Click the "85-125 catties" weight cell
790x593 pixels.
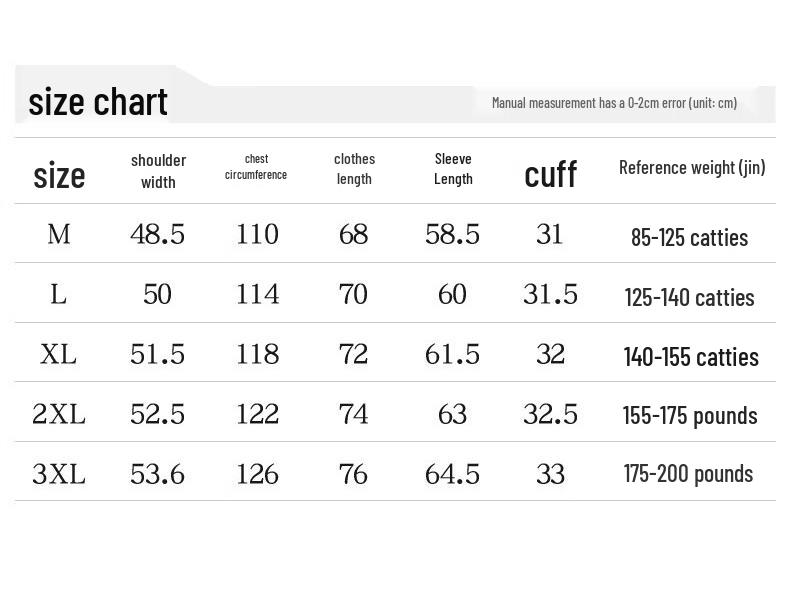click(689, 238)
